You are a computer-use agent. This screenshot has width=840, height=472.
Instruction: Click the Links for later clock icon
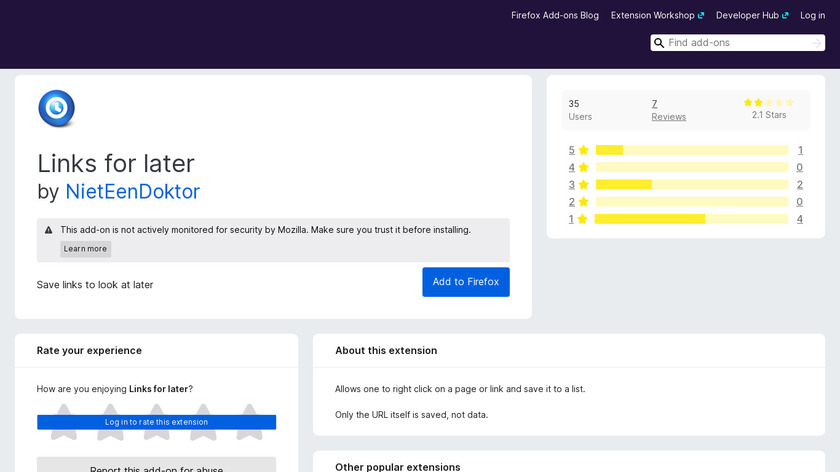coord(56,108)
